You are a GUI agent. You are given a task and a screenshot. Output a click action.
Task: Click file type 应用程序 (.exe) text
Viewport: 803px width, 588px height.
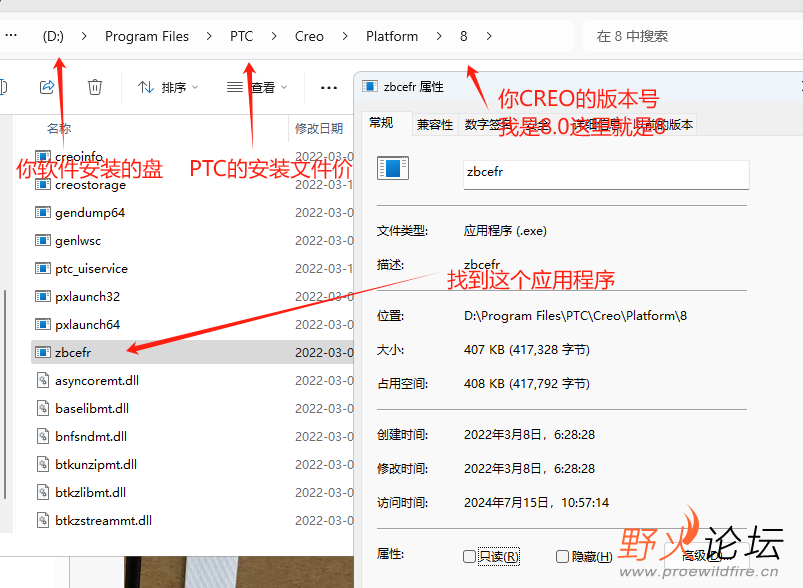tap(505, 231)
